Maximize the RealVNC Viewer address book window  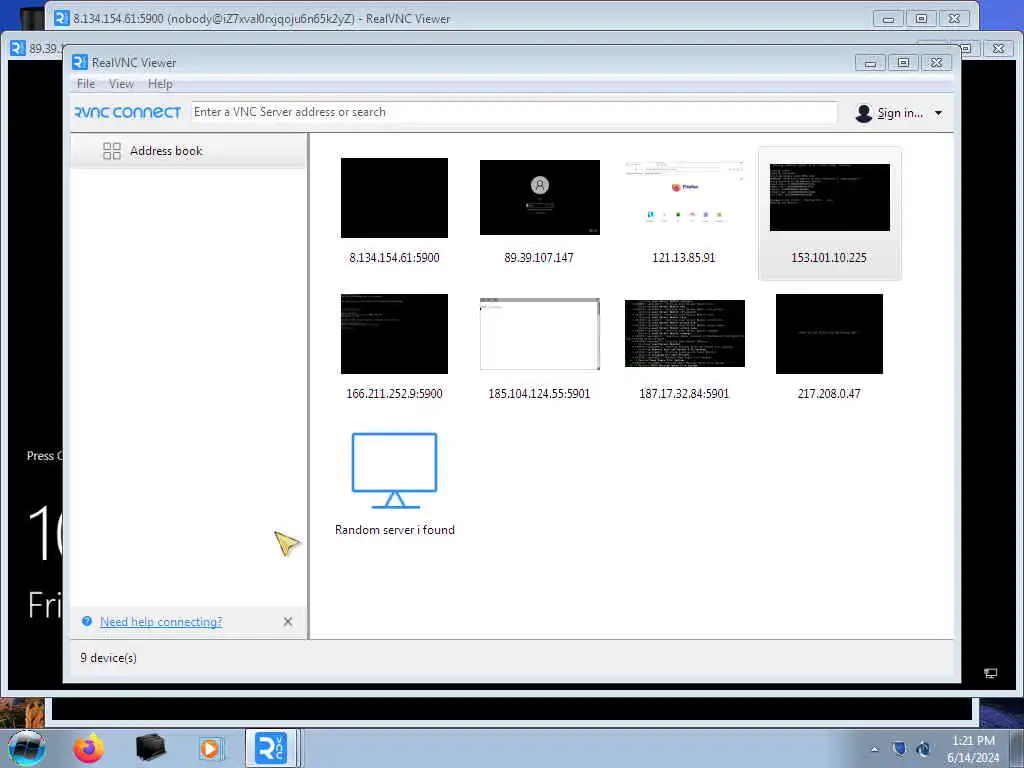pos(903,63)
